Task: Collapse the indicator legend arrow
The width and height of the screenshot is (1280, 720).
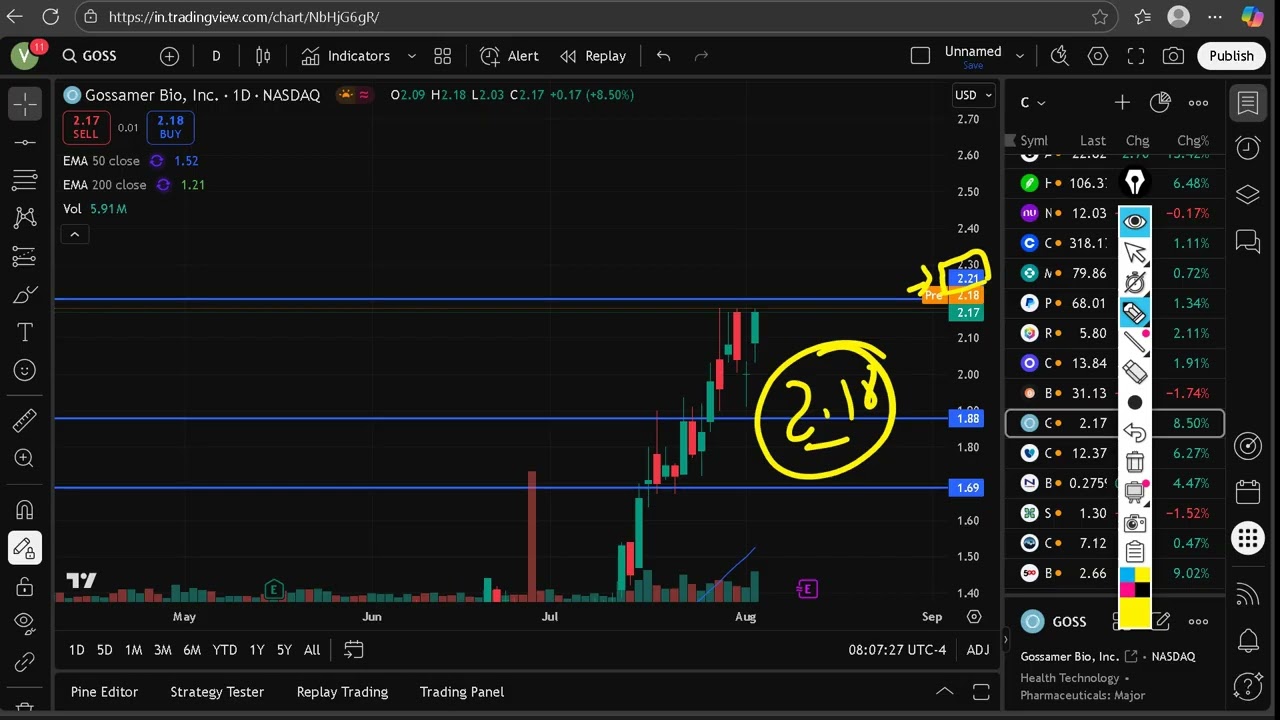Action: pyautogui.click(x=75, y=234)
